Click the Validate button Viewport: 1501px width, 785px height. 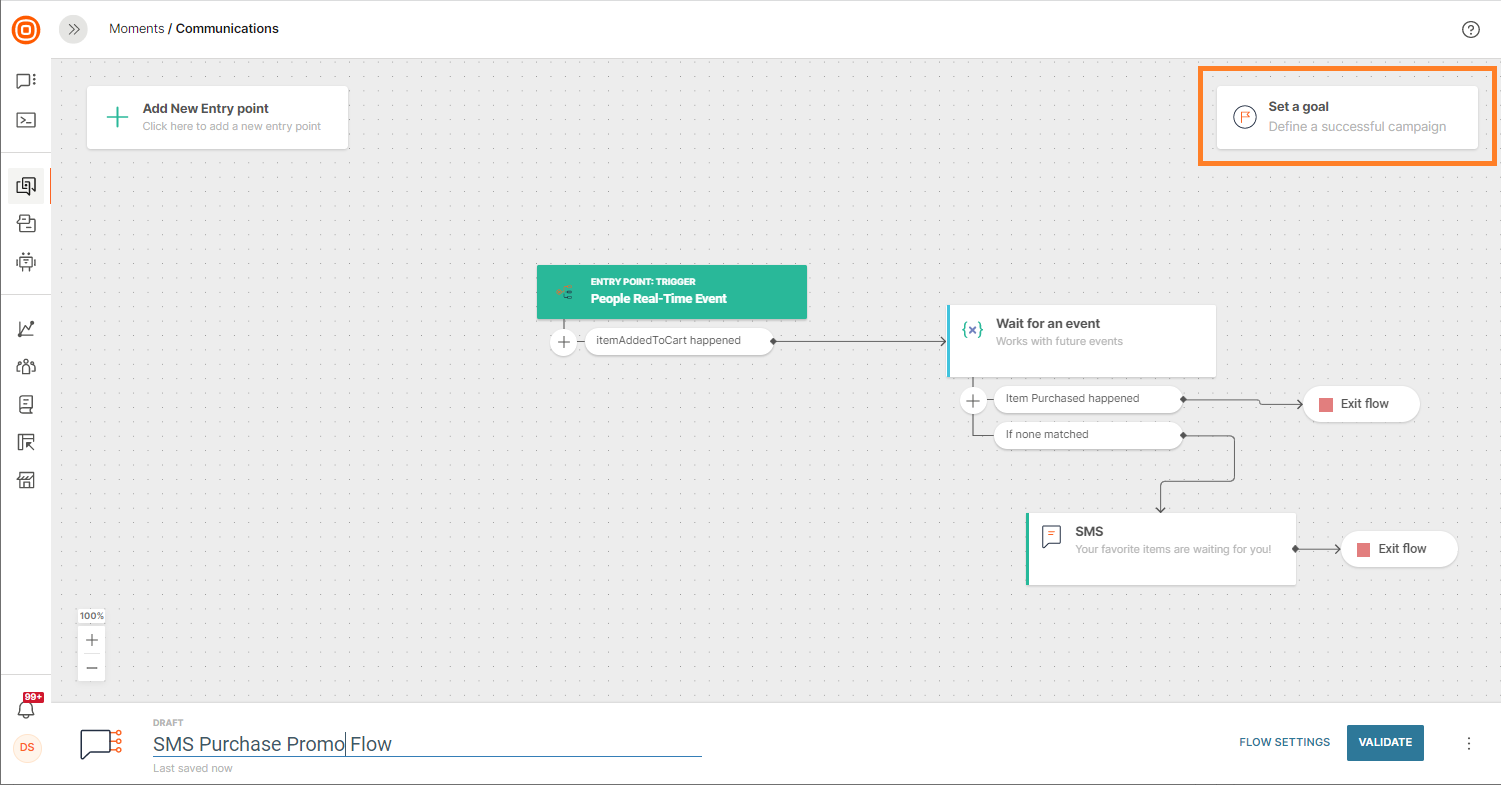[1384, 742]
